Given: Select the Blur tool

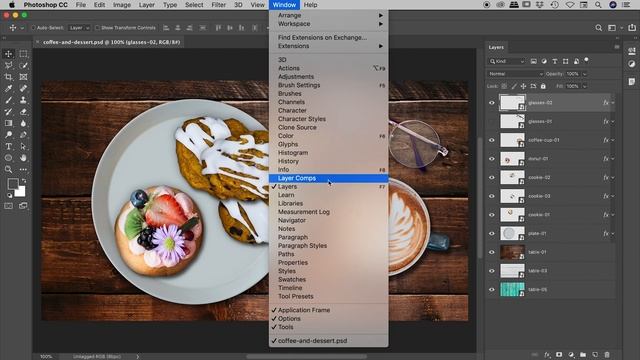Looking at the screenshot, I should click(x=23, y=123).
